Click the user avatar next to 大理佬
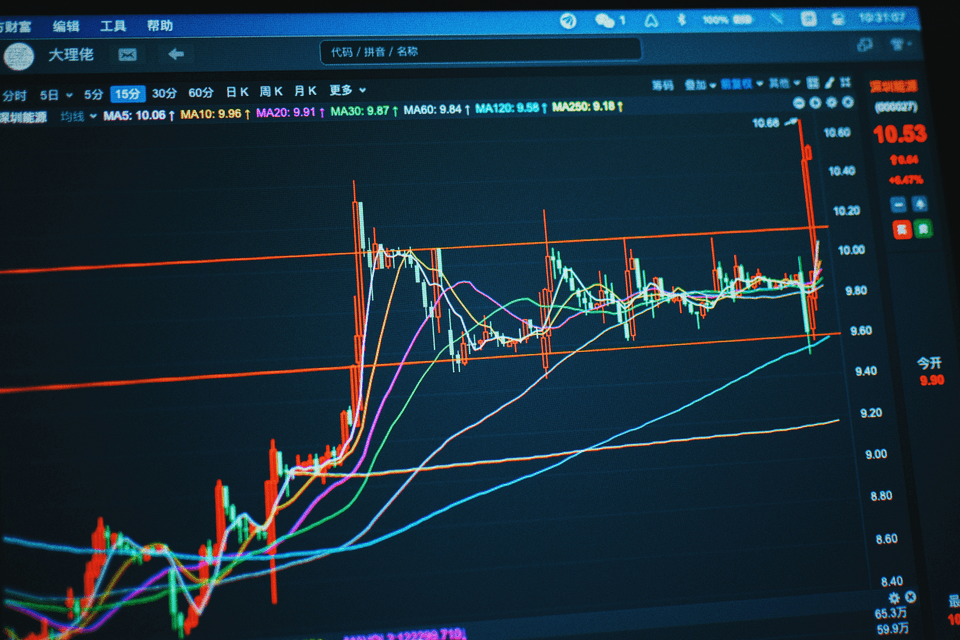This screenshot has width=960, height=640. click(18, 56)
